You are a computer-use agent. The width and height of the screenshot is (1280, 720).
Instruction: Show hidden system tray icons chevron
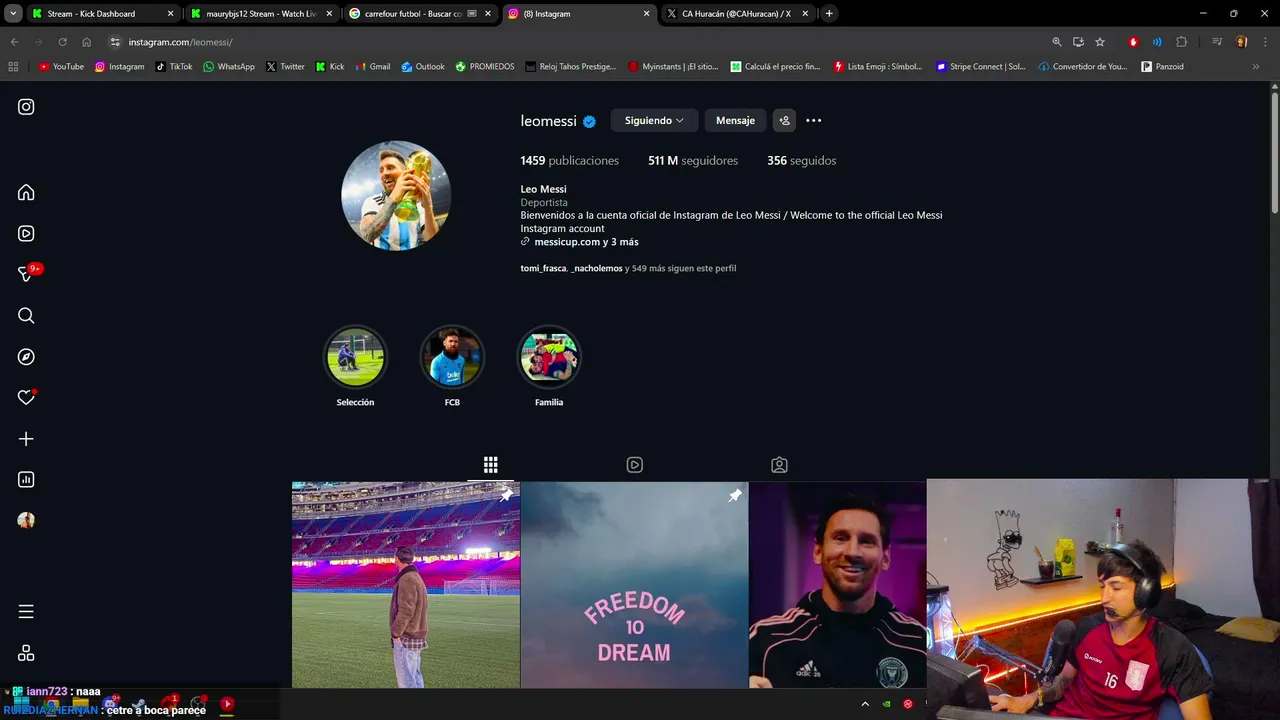click(865, 704)
